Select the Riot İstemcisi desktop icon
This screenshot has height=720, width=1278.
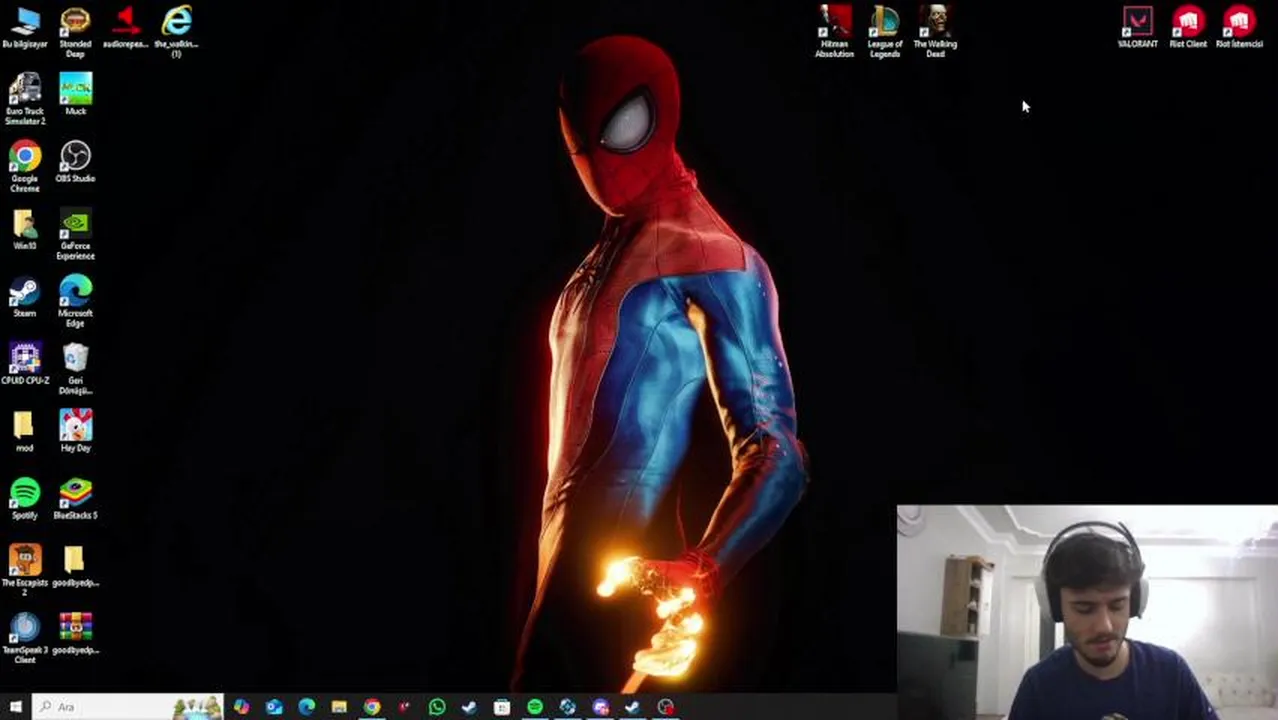pyautogui.click(x=1239, y=27)
